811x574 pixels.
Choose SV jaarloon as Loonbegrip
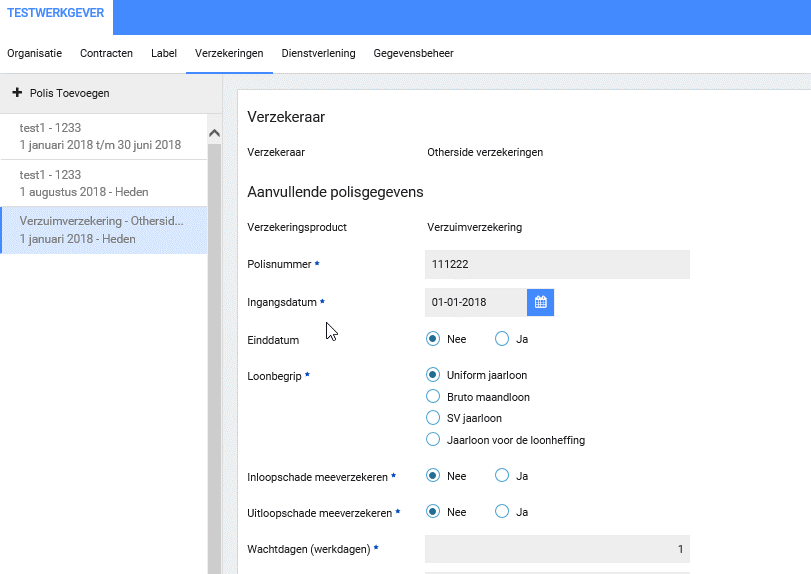point(433,418)
